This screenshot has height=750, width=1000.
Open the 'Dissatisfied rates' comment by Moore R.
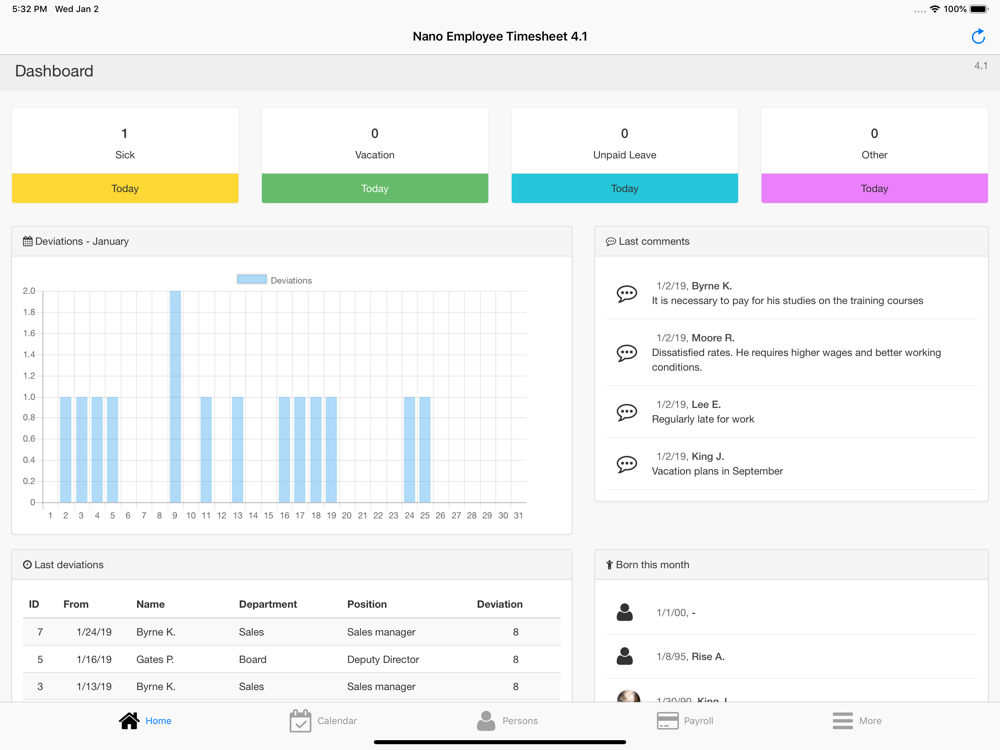tap(791, 353)
